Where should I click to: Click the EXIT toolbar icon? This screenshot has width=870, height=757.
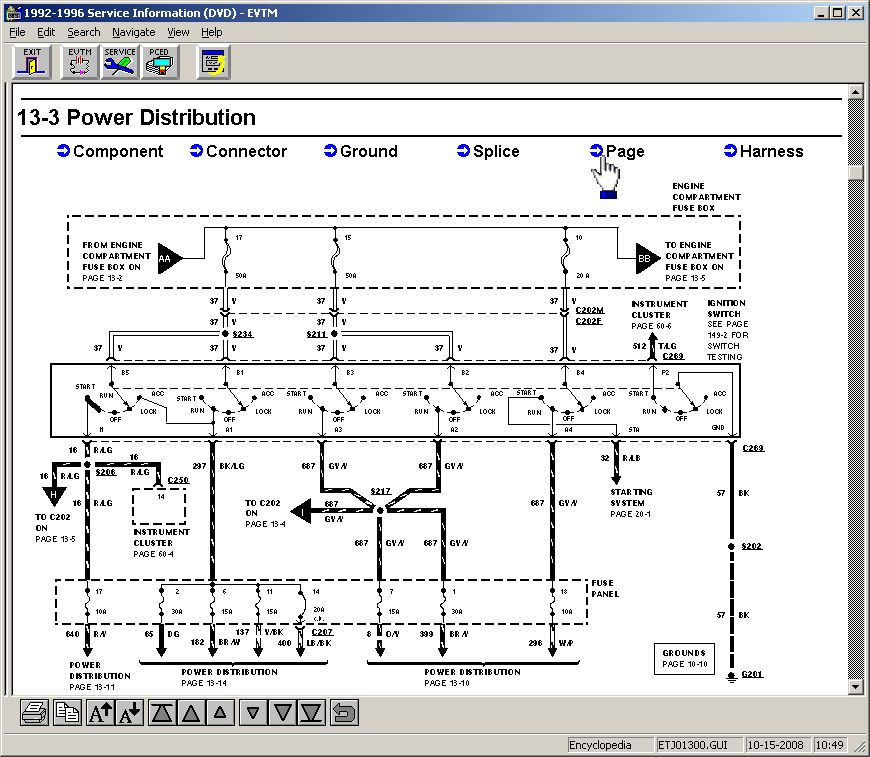(32, 62)
